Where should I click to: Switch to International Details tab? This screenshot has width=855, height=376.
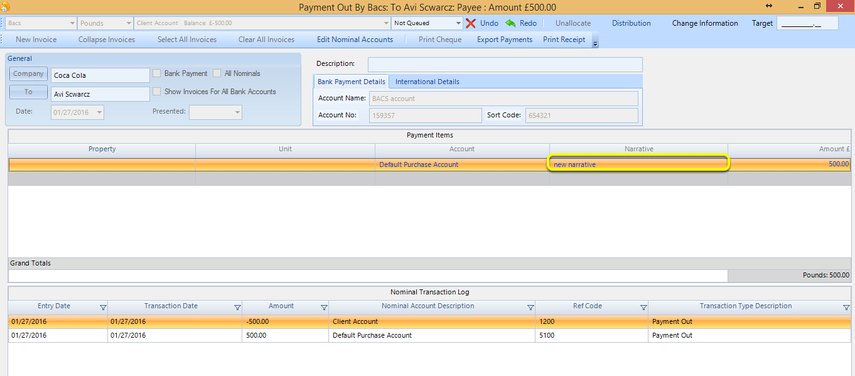tap(428, 82)
